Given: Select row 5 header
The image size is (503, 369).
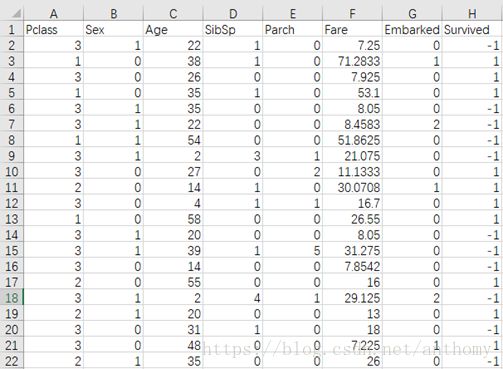Looking at the screenshot, I should [x=12, y=93].
